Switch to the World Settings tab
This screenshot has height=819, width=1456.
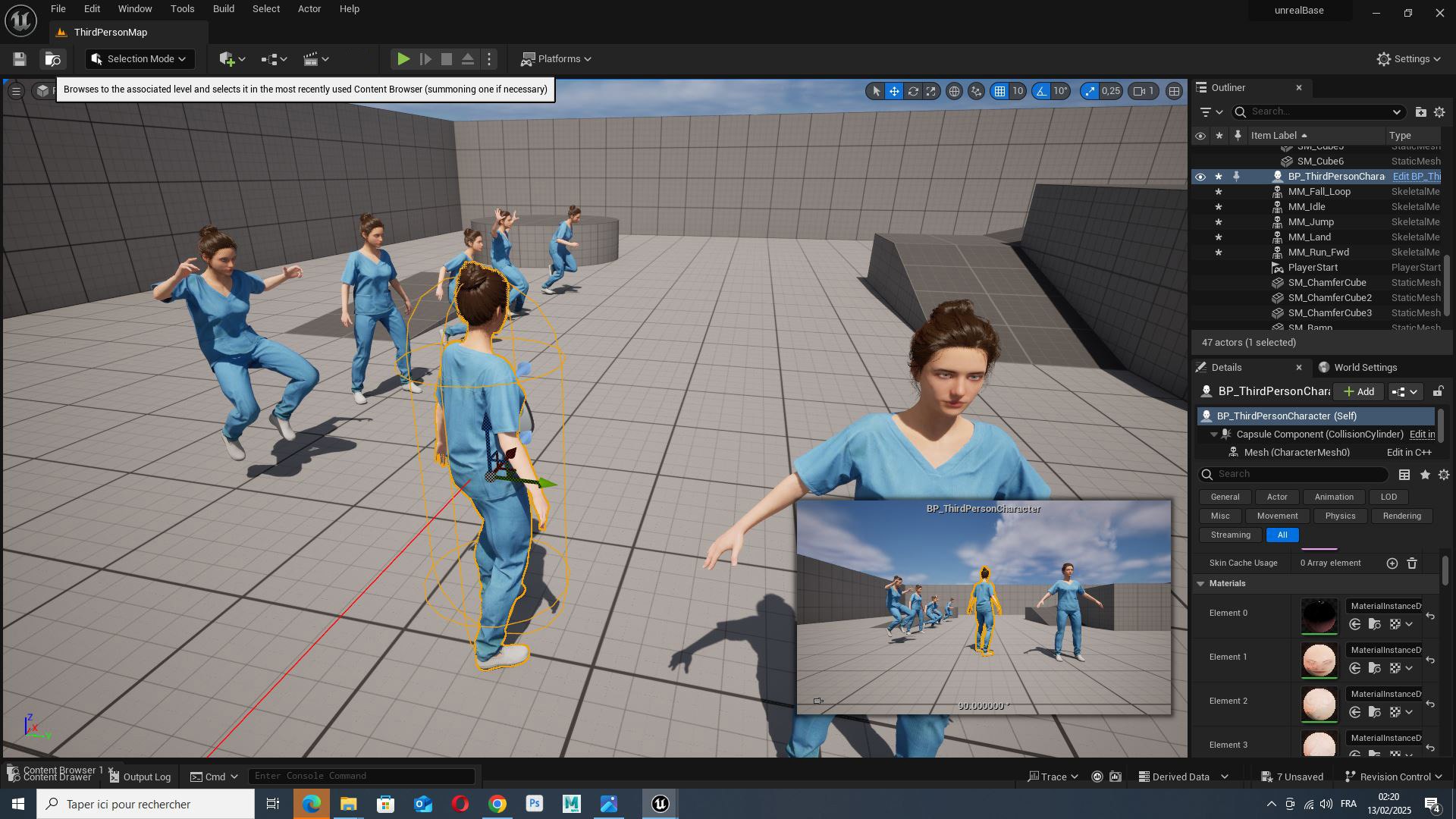[1357, 368]
